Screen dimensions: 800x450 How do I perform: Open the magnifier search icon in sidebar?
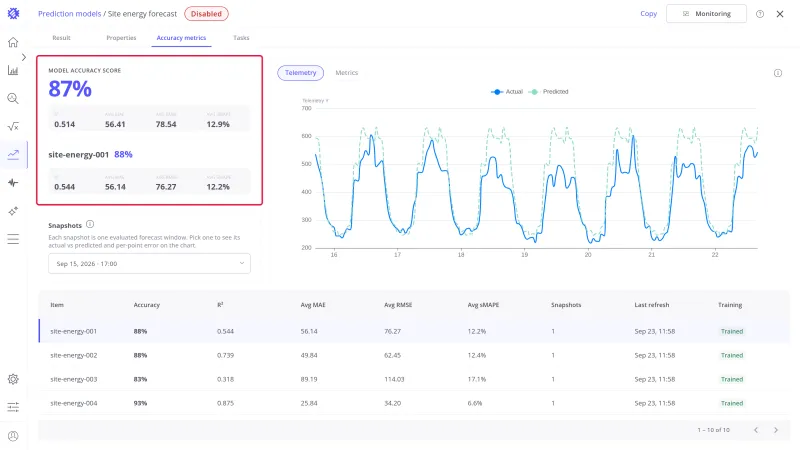[13, 98]
